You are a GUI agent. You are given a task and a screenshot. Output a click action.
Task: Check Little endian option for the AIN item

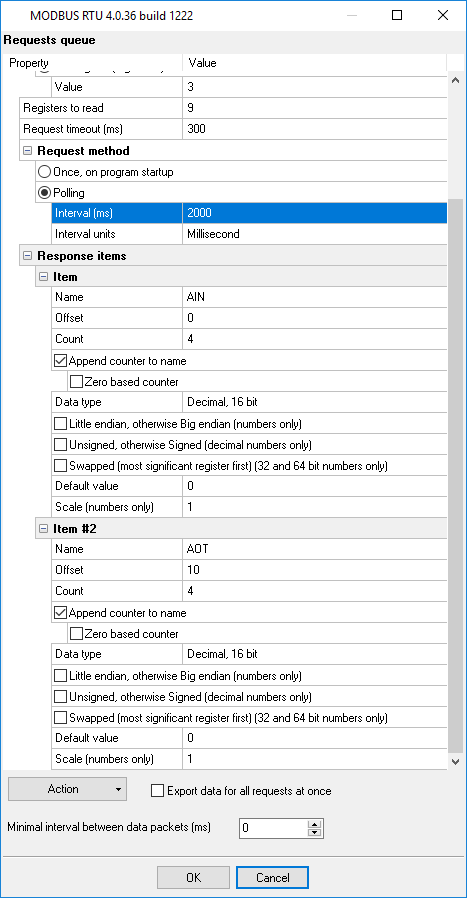pyautogui.click(x=60, y=424)
